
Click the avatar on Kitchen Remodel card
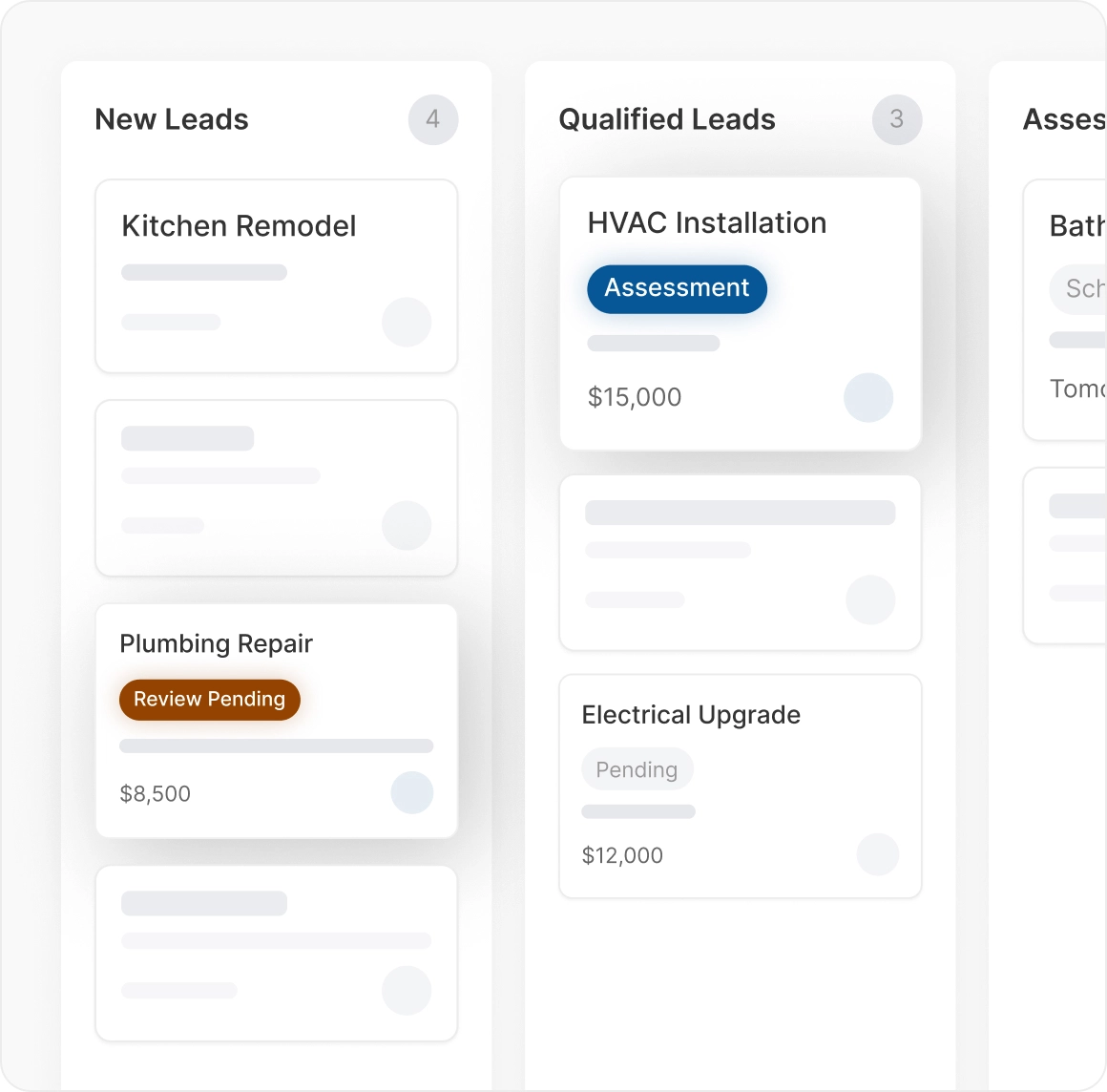[x=407, y=323]
